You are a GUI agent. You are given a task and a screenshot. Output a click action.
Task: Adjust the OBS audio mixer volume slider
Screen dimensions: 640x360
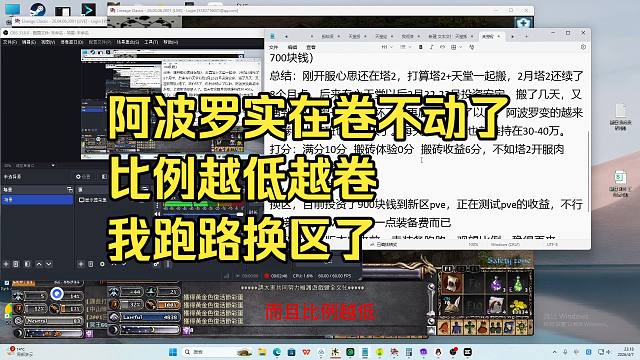click(203, 213)
